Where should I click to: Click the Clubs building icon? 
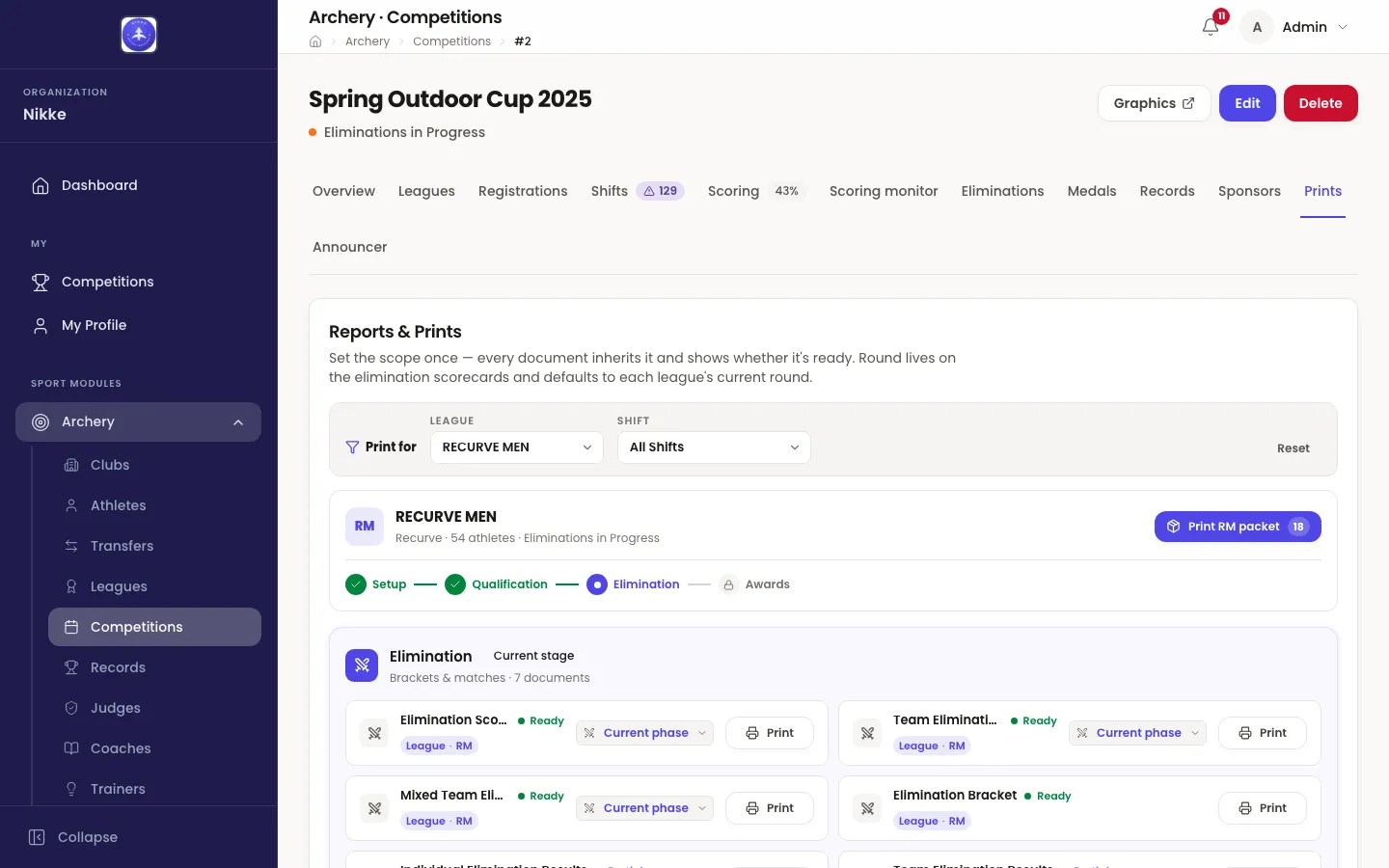(x=71, y=465)
